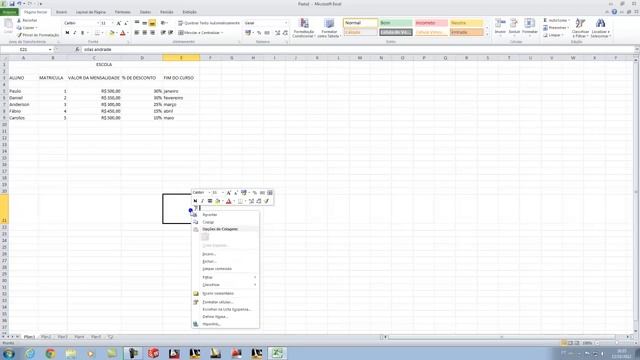Apply ribbon font color red A
The width and height of the screenshot is (640, 360).
coord(122,33)
